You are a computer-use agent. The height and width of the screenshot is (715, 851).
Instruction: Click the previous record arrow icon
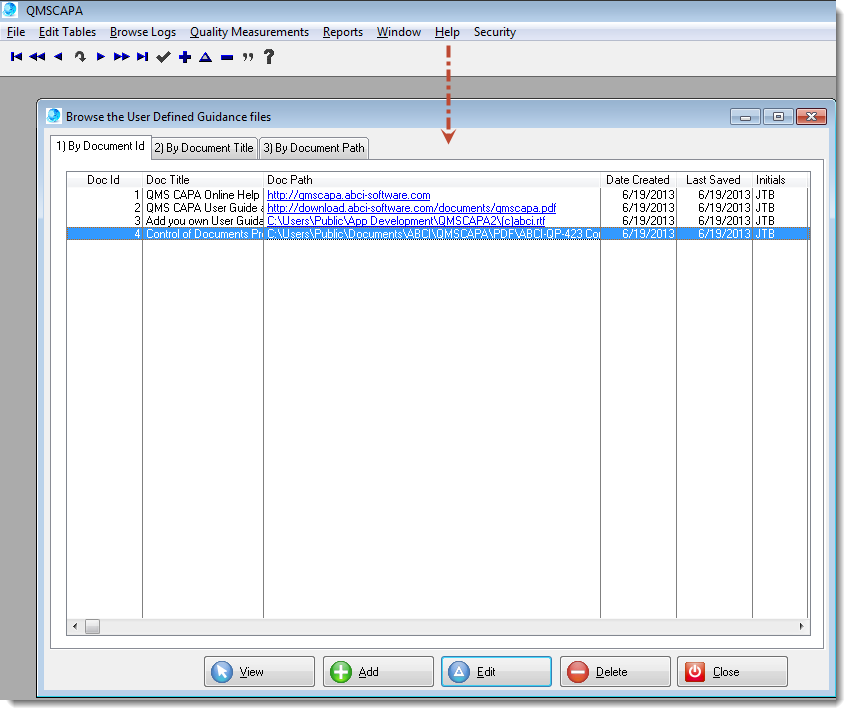tap(58, 57)
